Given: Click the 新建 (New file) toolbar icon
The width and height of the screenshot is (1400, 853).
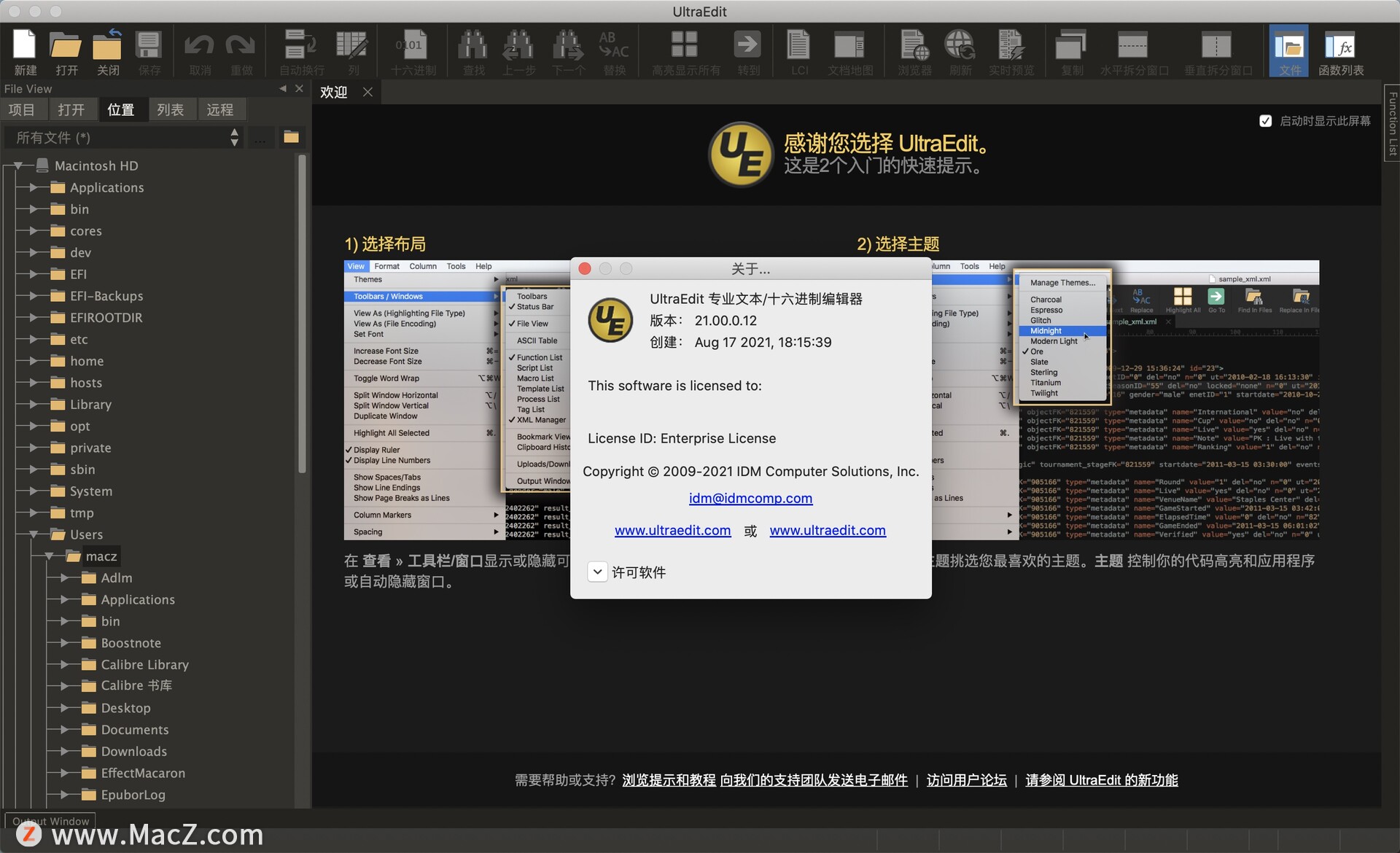Looking at the screenshot, I should click(25, 51).
